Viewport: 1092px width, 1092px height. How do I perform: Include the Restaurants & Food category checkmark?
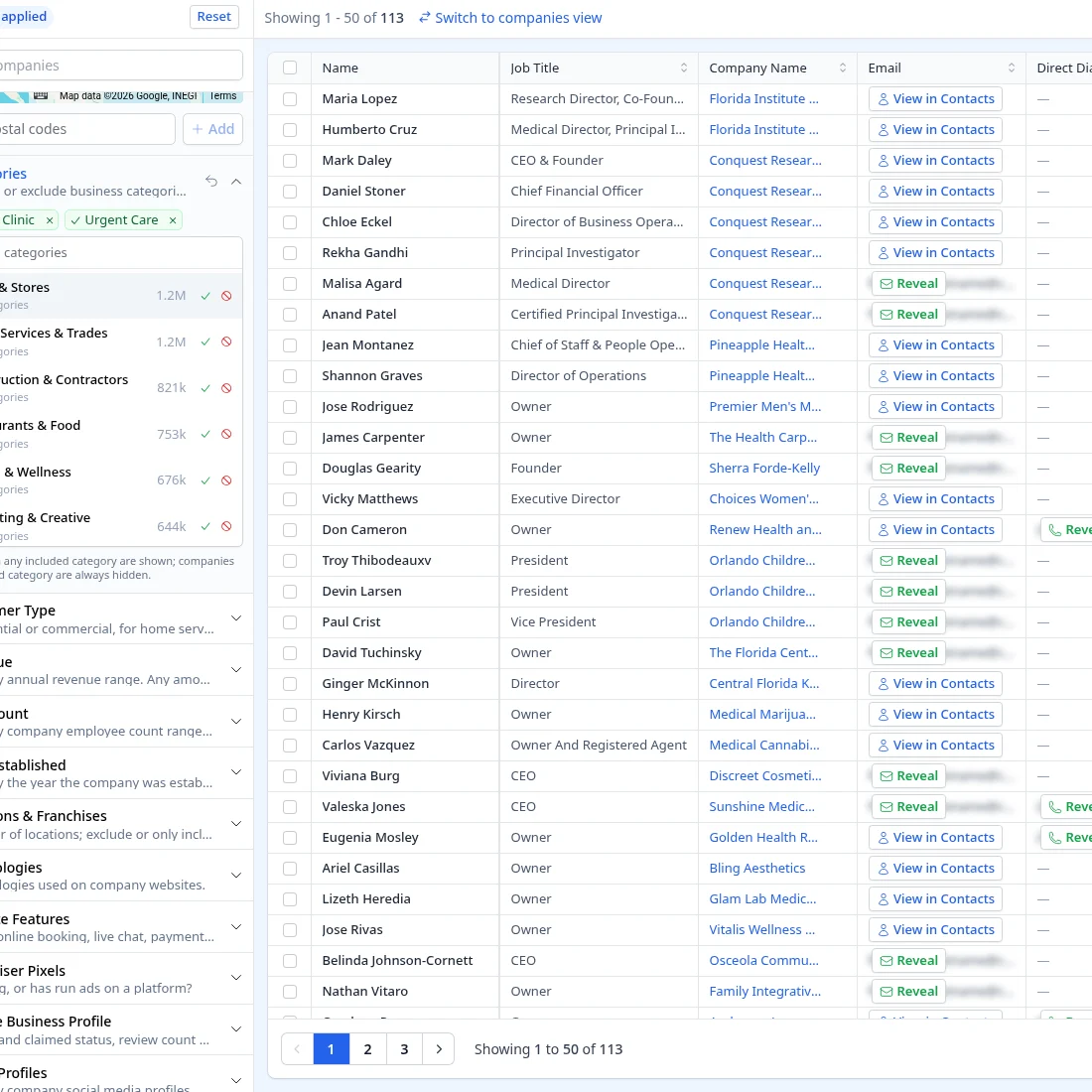point(205,435)
